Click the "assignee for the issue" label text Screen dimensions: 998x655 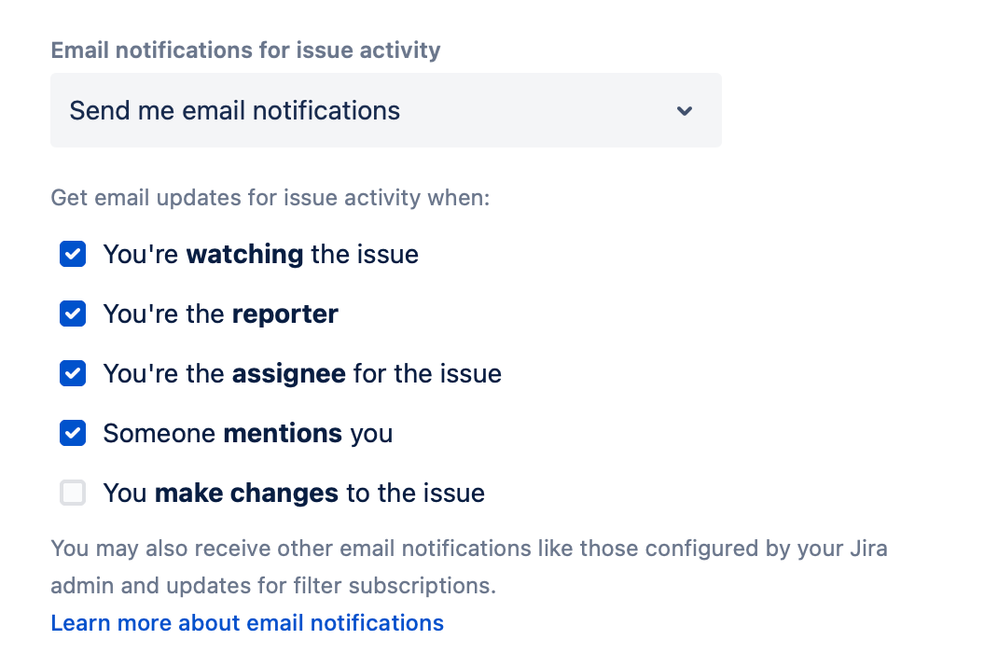(x=302, y=374)
